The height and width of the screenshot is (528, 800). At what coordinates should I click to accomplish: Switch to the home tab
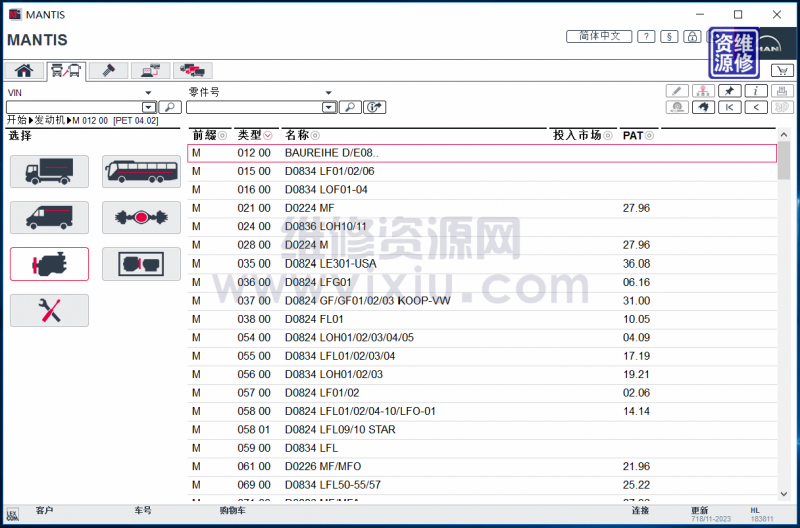tap(23, 70)
